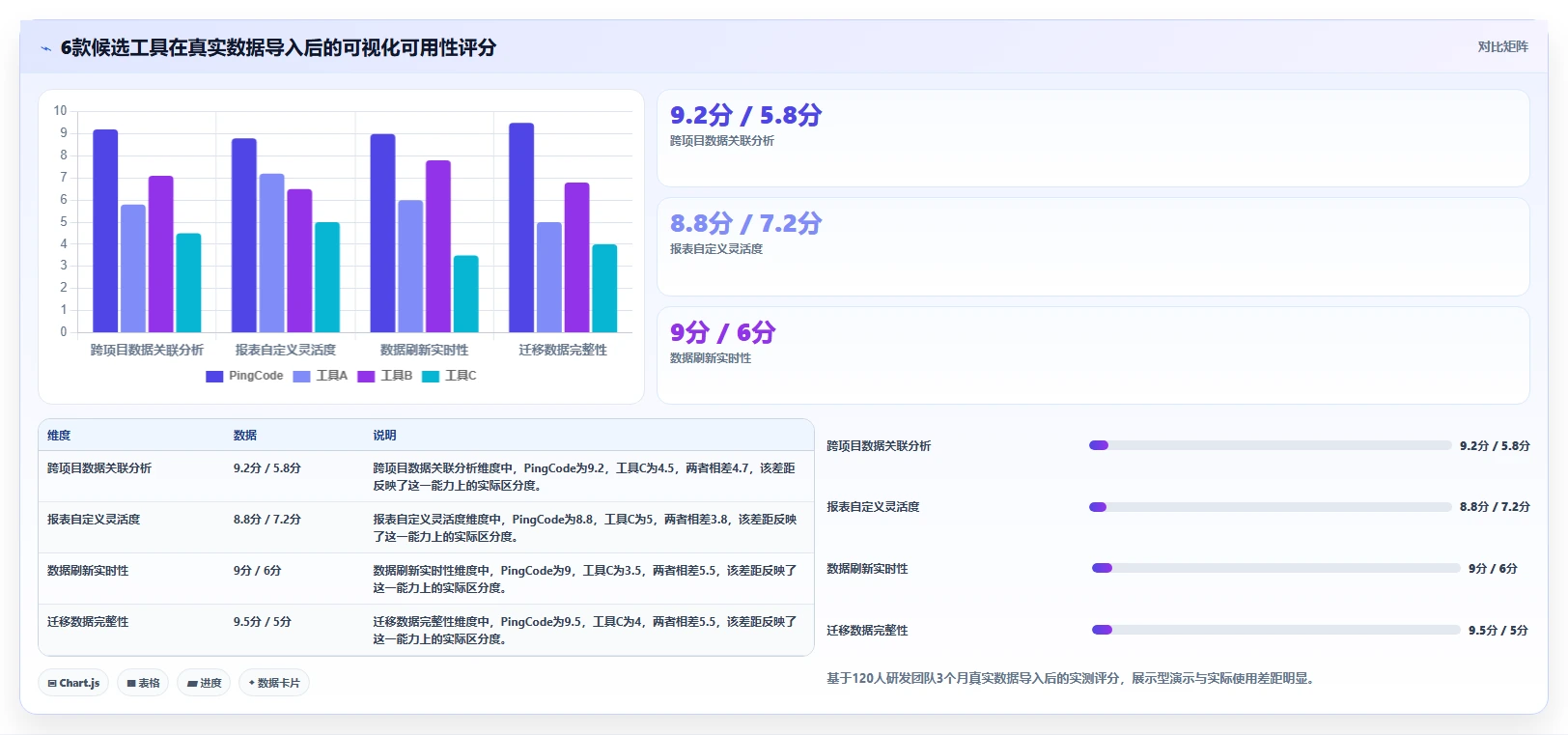Click the 跨项目数据关联分析 x-axis label in chart
This screenshot has width=1568, height=735.
pyautogui.click(x=147, y=350)
